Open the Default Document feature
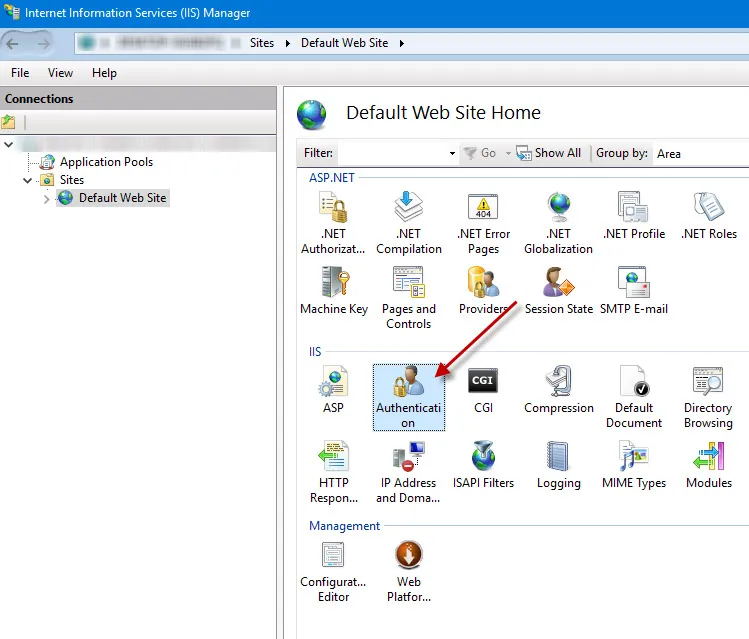Viewport: 749px width, 639px height. tap(634, 397)
